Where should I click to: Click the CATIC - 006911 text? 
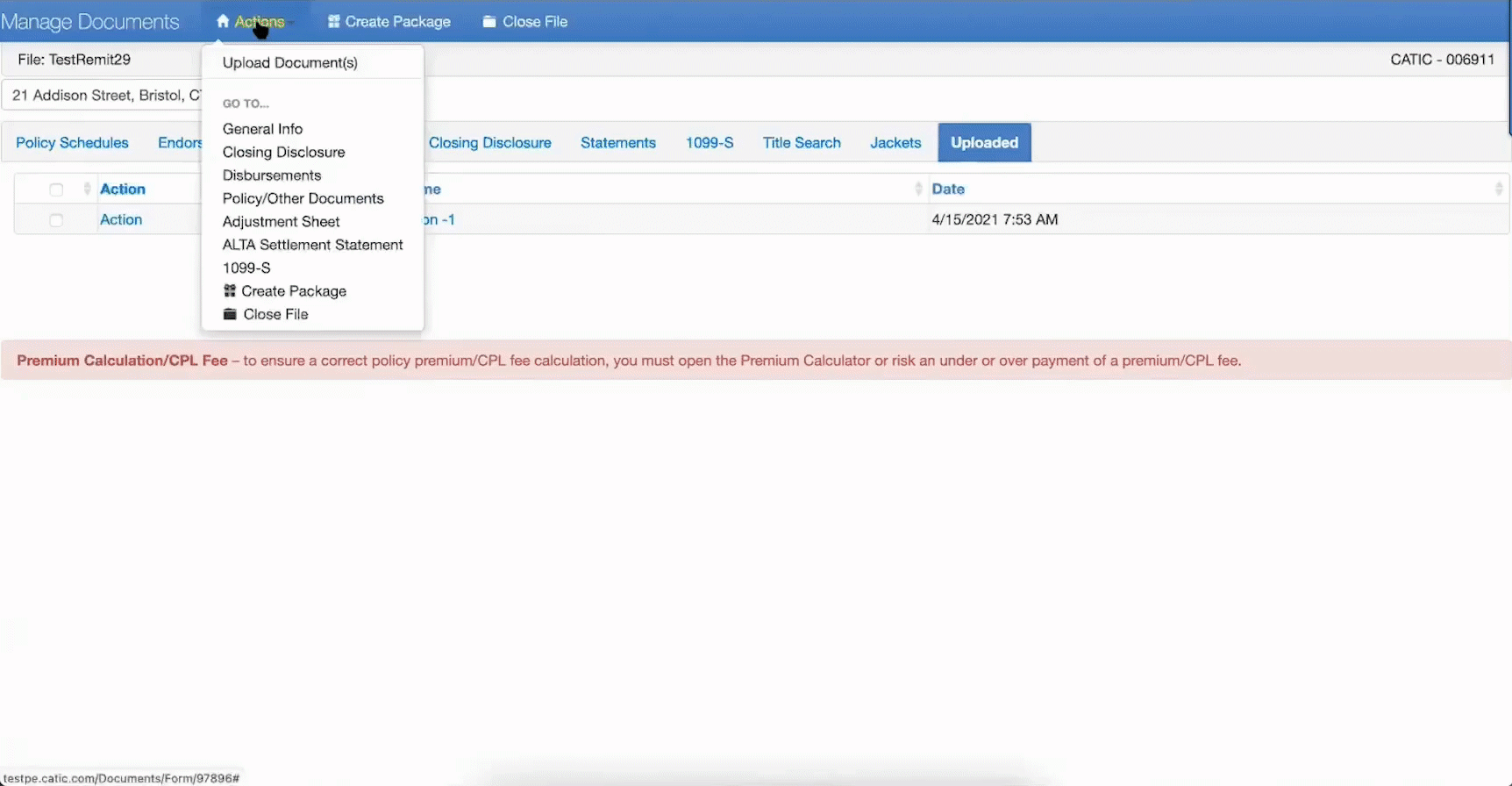coord(1443,60)
